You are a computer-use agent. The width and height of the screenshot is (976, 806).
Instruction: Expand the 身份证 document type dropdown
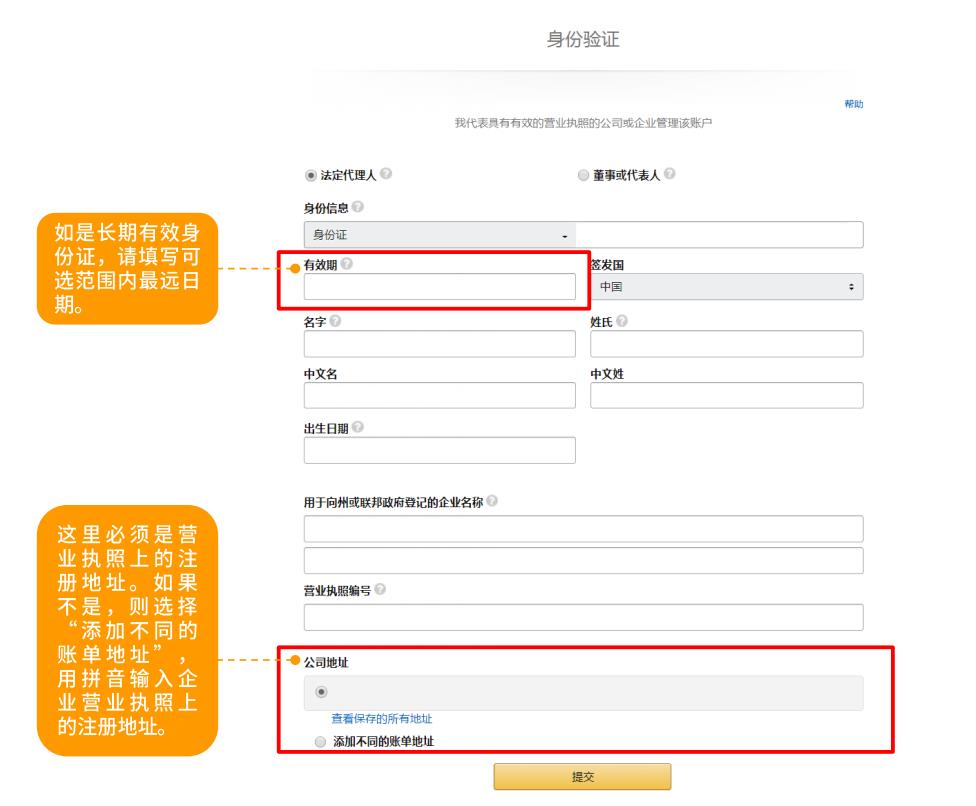(x=438, y=235)
